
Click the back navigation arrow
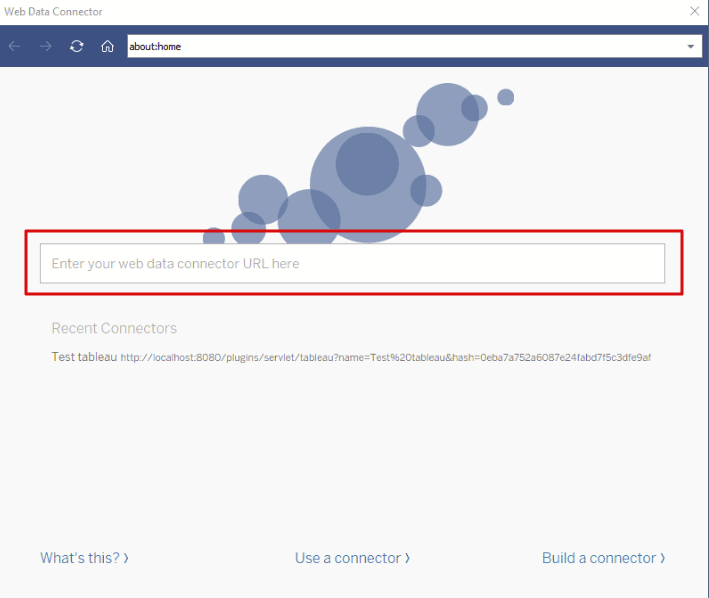pos(14,46)
